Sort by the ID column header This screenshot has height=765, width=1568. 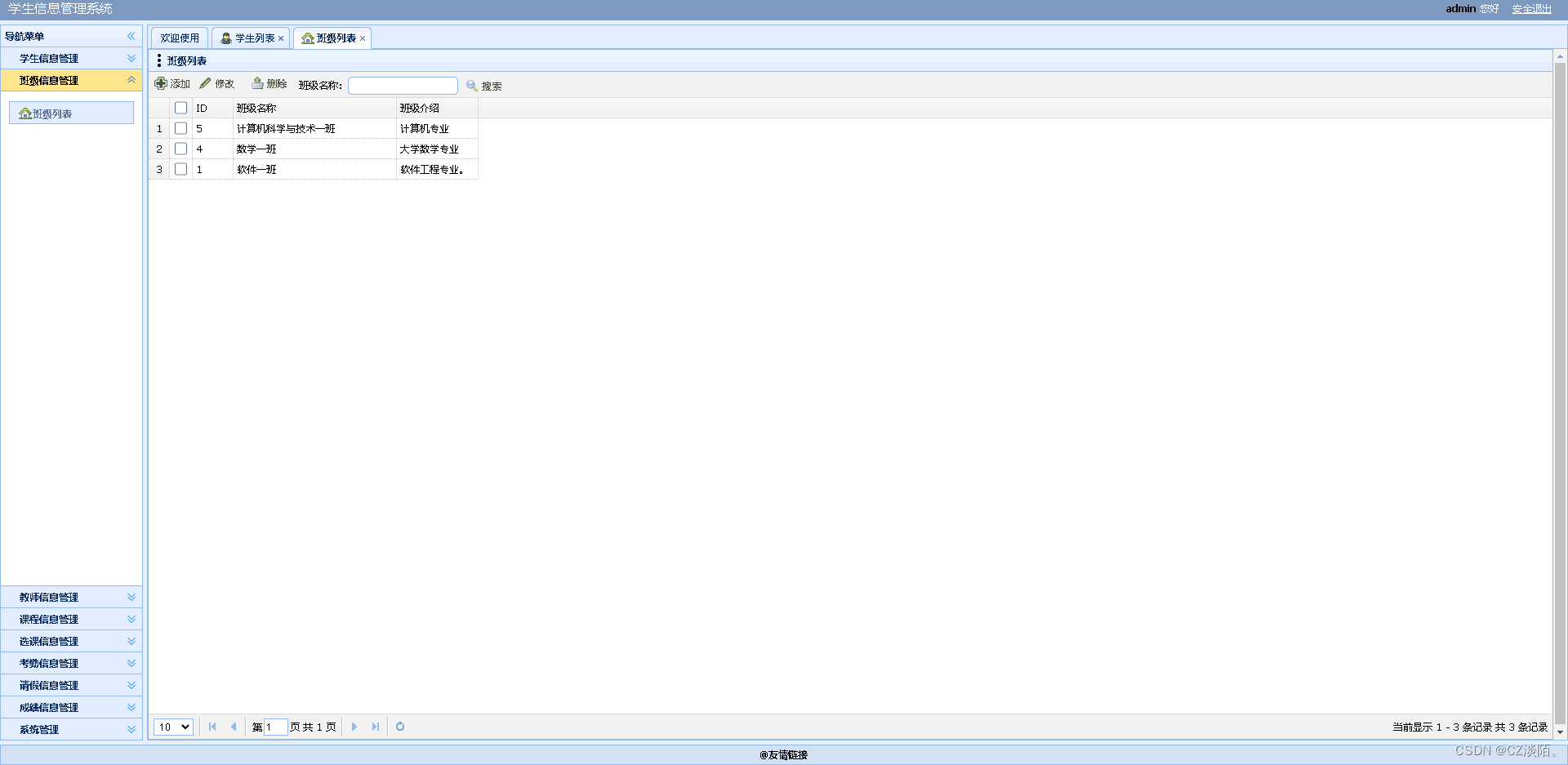(x=212, y=108)
